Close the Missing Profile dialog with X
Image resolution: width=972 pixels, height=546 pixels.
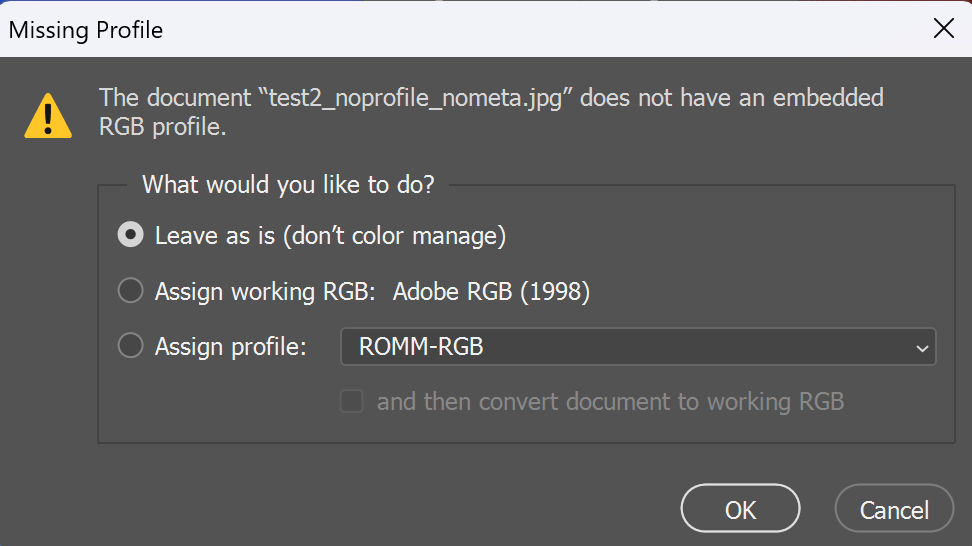coord(943,28)
